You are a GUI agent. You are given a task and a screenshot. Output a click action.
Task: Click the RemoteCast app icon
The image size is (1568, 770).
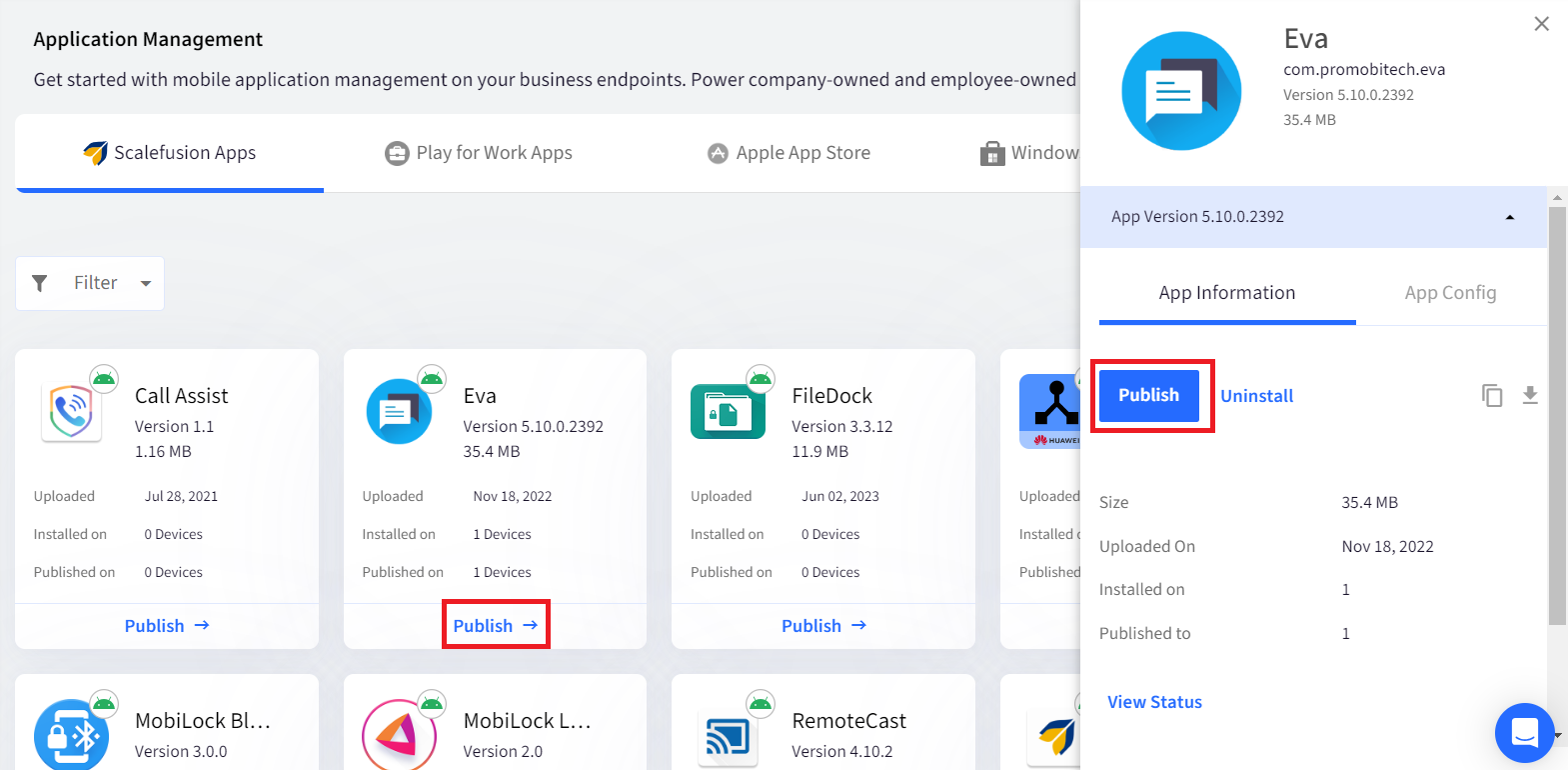[728, 739]
